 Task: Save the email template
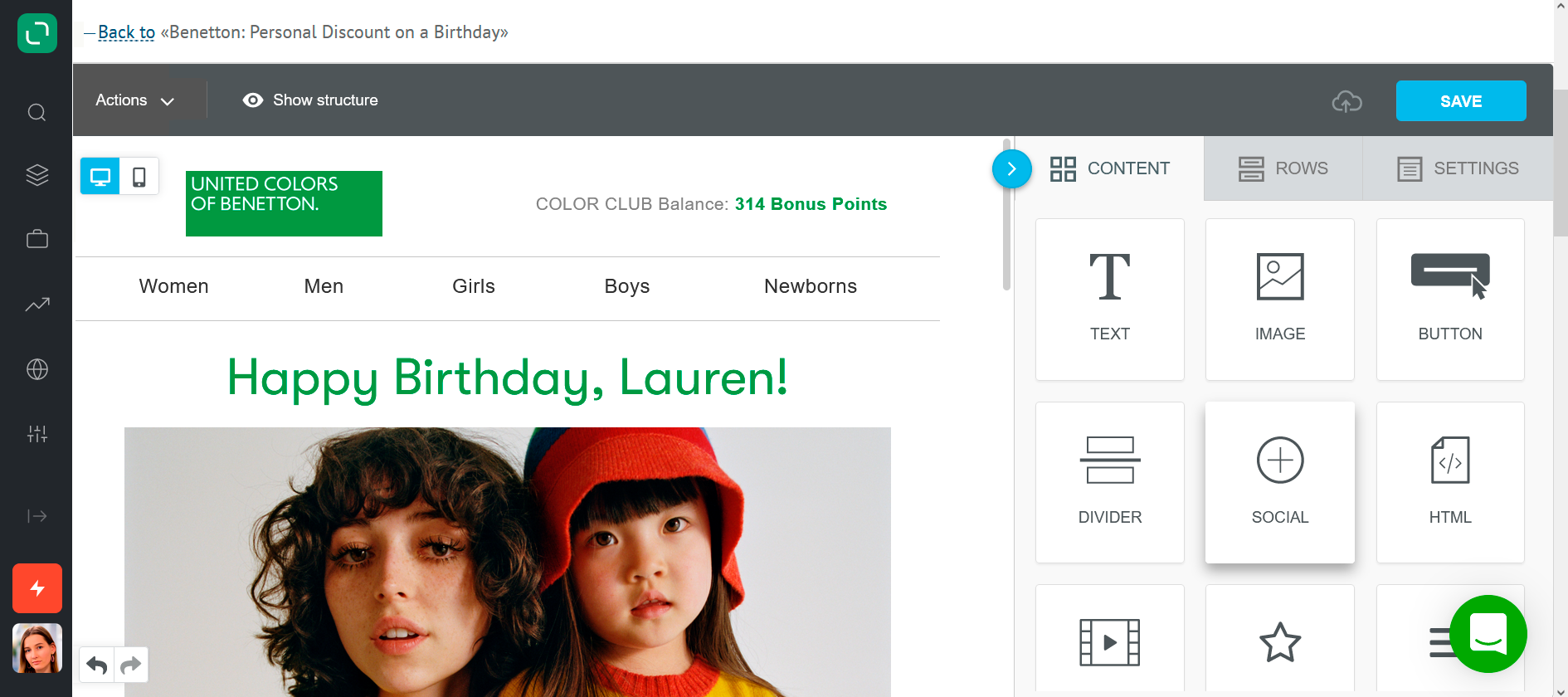pyautogui.click(x=1461, y=101)
